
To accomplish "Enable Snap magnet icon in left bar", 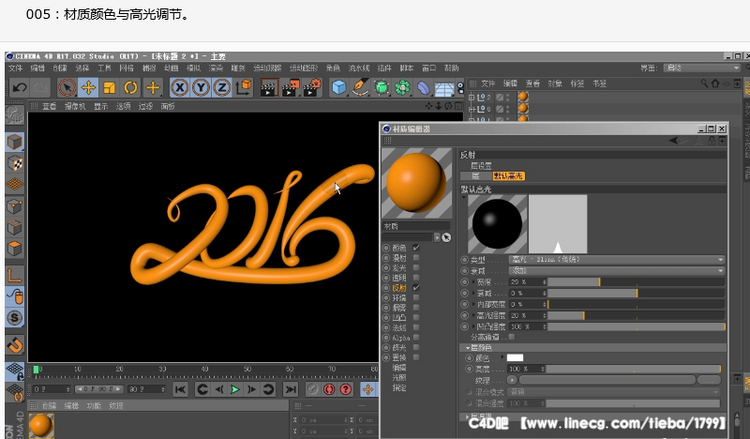I will click(x=15, y=345).
